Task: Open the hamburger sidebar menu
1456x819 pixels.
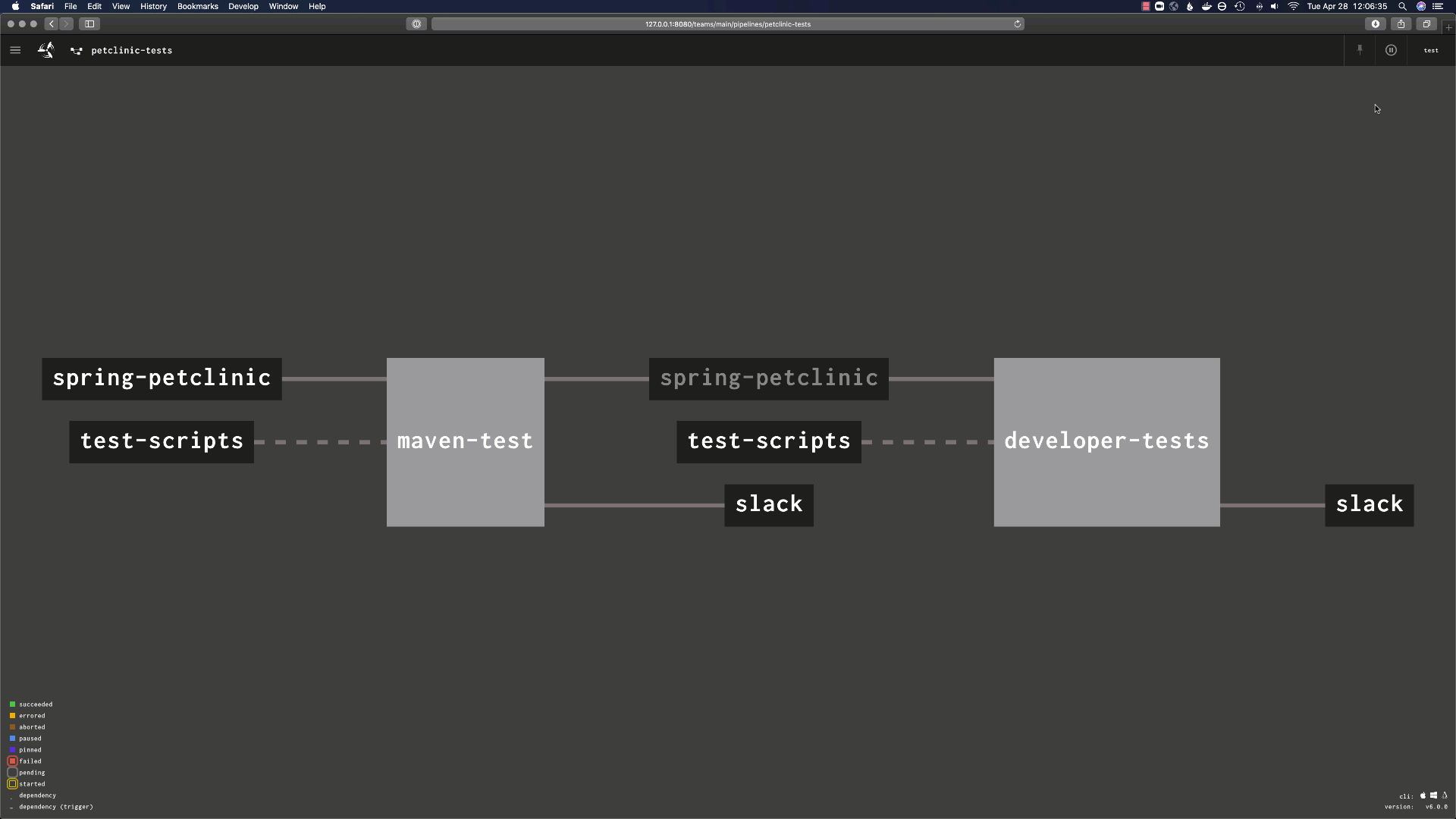Action: (15, 50)
